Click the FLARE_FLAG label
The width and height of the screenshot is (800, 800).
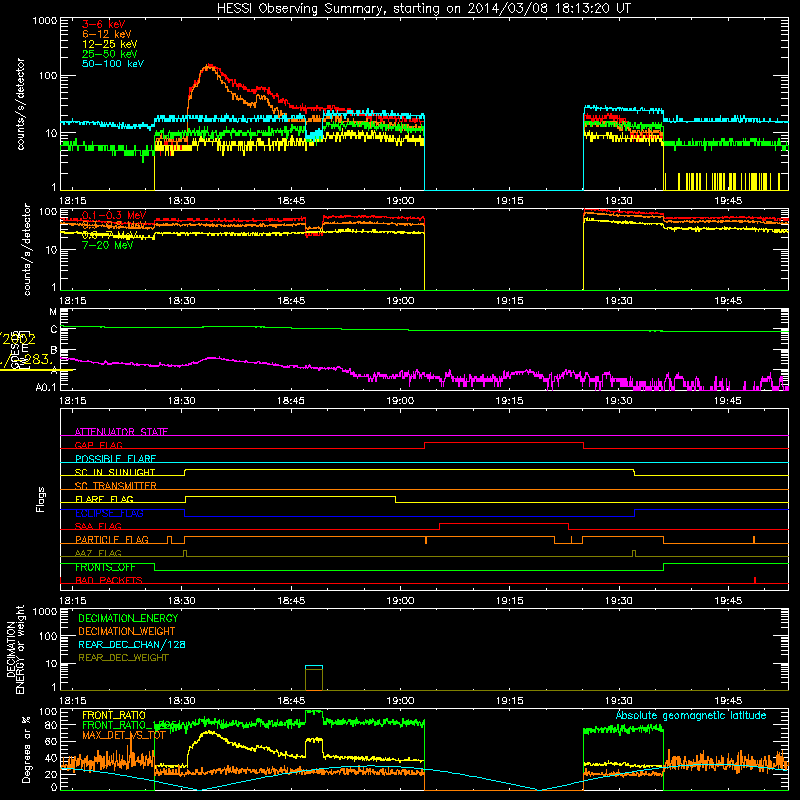point(104,499)
